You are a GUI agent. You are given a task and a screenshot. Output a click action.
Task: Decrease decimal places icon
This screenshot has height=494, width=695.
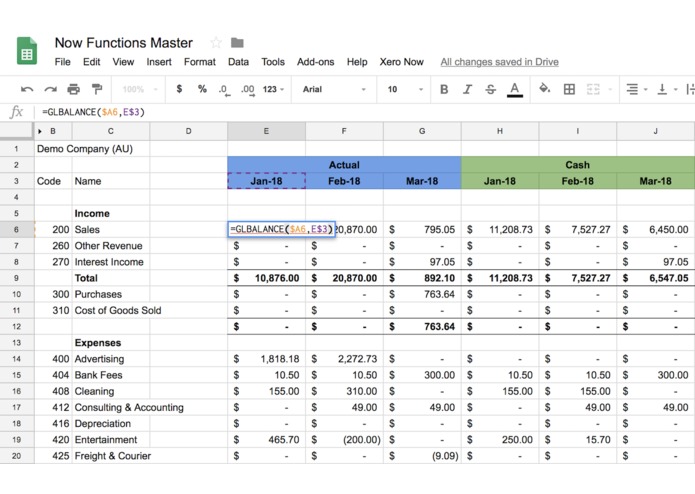tap(224, 90)
